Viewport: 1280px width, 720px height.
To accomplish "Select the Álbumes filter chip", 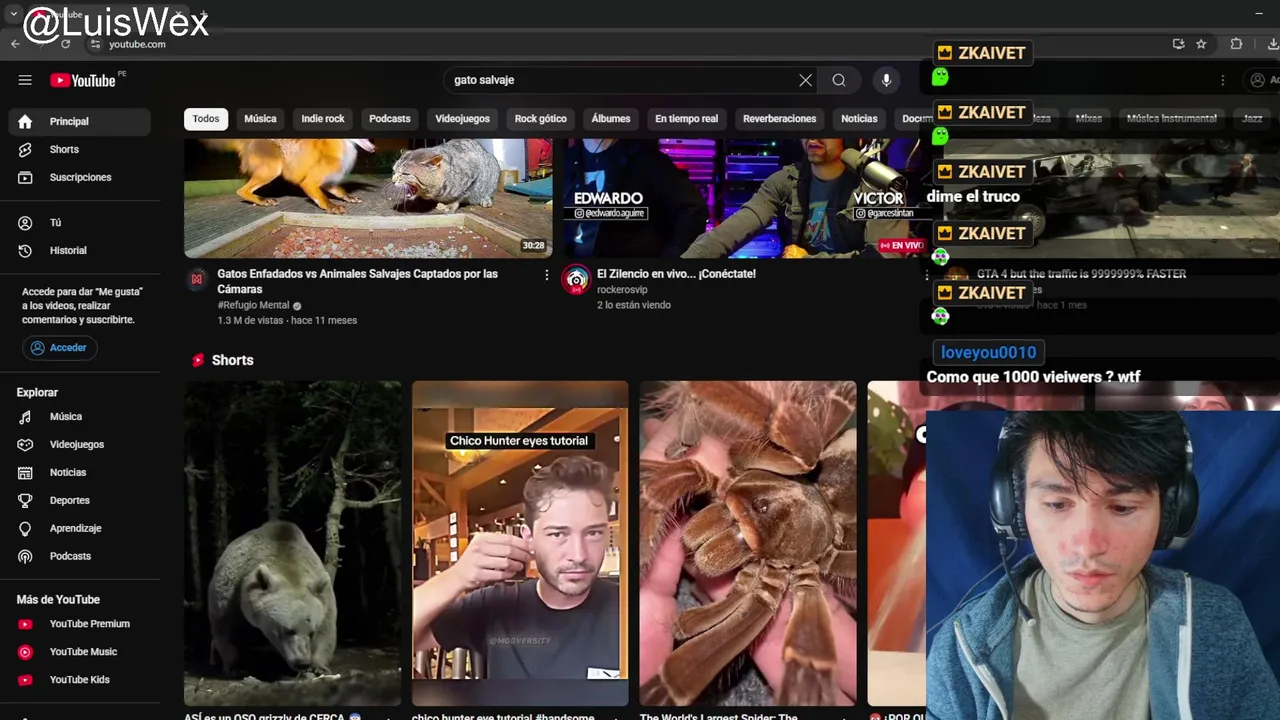I will tap(611, 119).
